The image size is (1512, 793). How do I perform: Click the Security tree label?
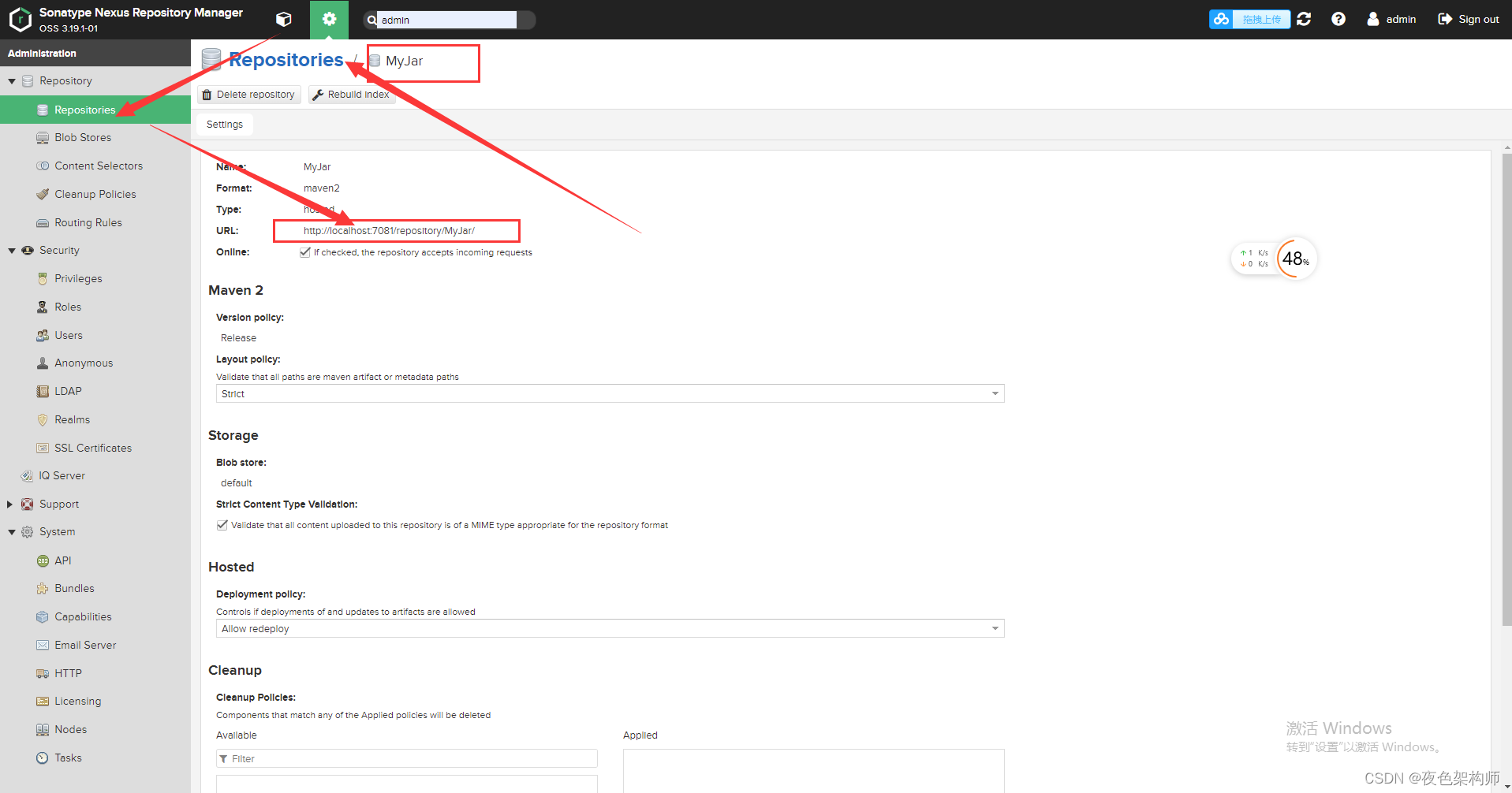click(x=59, y=251)
